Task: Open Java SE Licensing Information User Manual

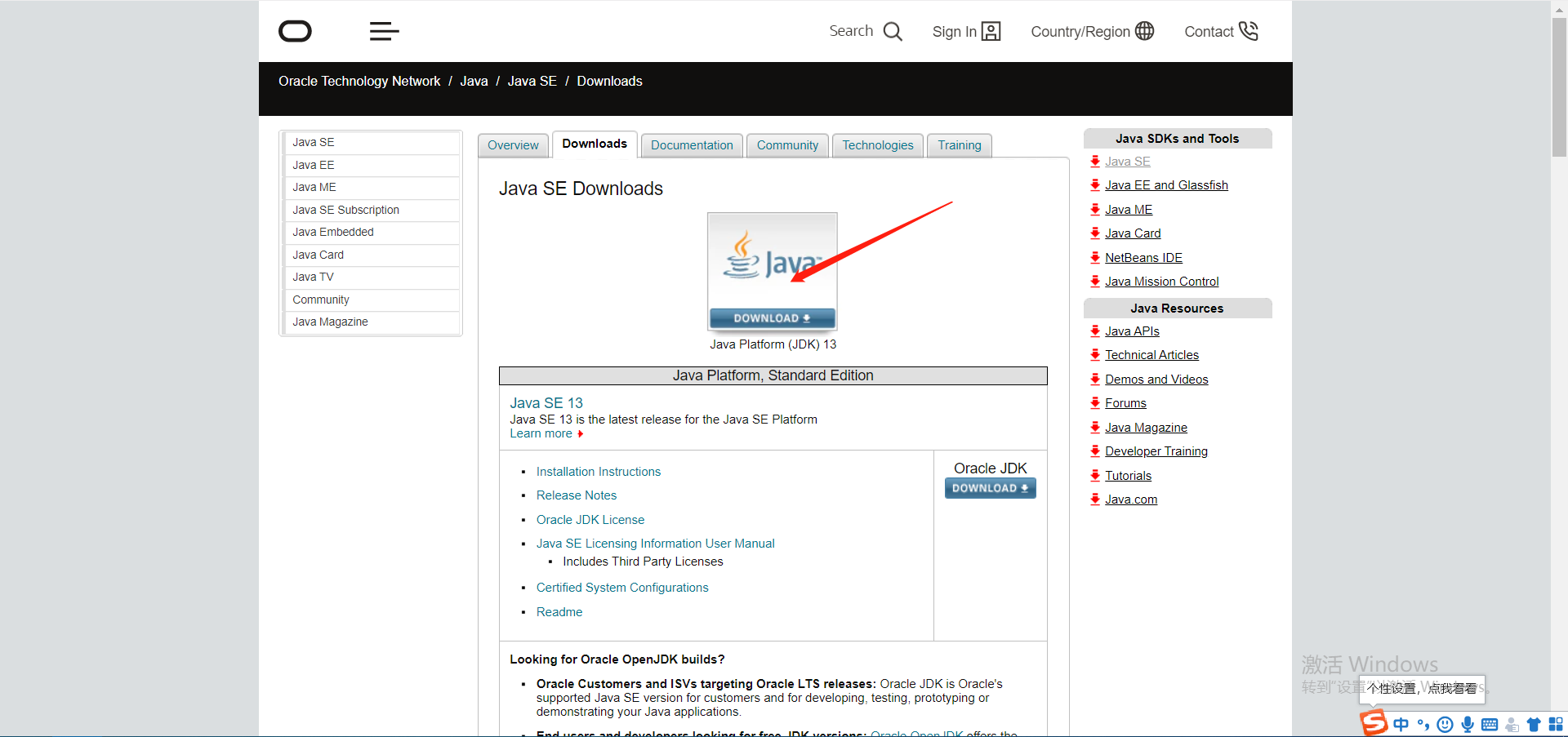Action: tap(656, 544)
